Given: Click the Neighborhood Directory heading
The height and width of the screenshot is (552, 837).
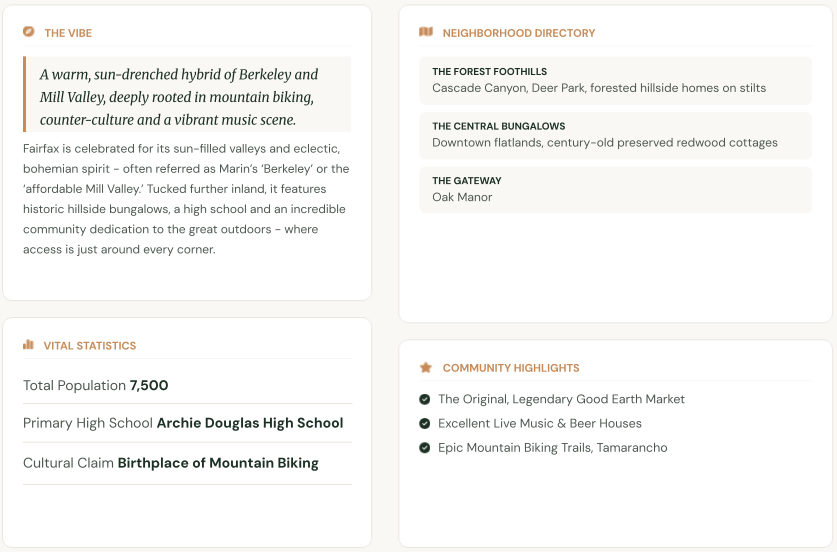Looking at the screenshot, I should tap(519, 33).
